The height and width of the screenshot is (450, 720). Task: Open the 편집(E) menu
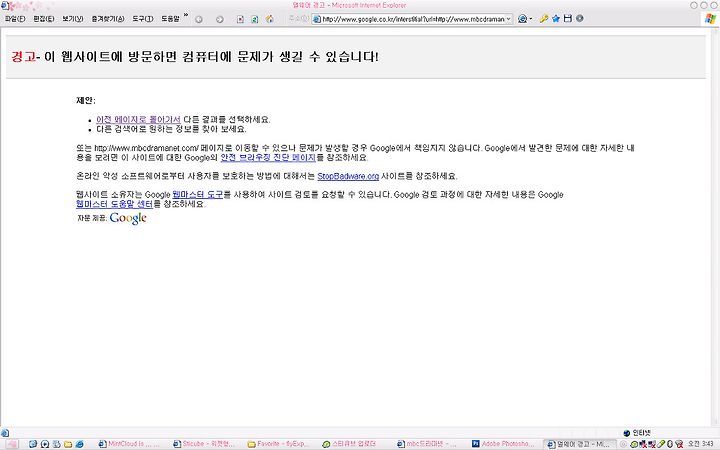pyautogui.click(x=44, y=19)
